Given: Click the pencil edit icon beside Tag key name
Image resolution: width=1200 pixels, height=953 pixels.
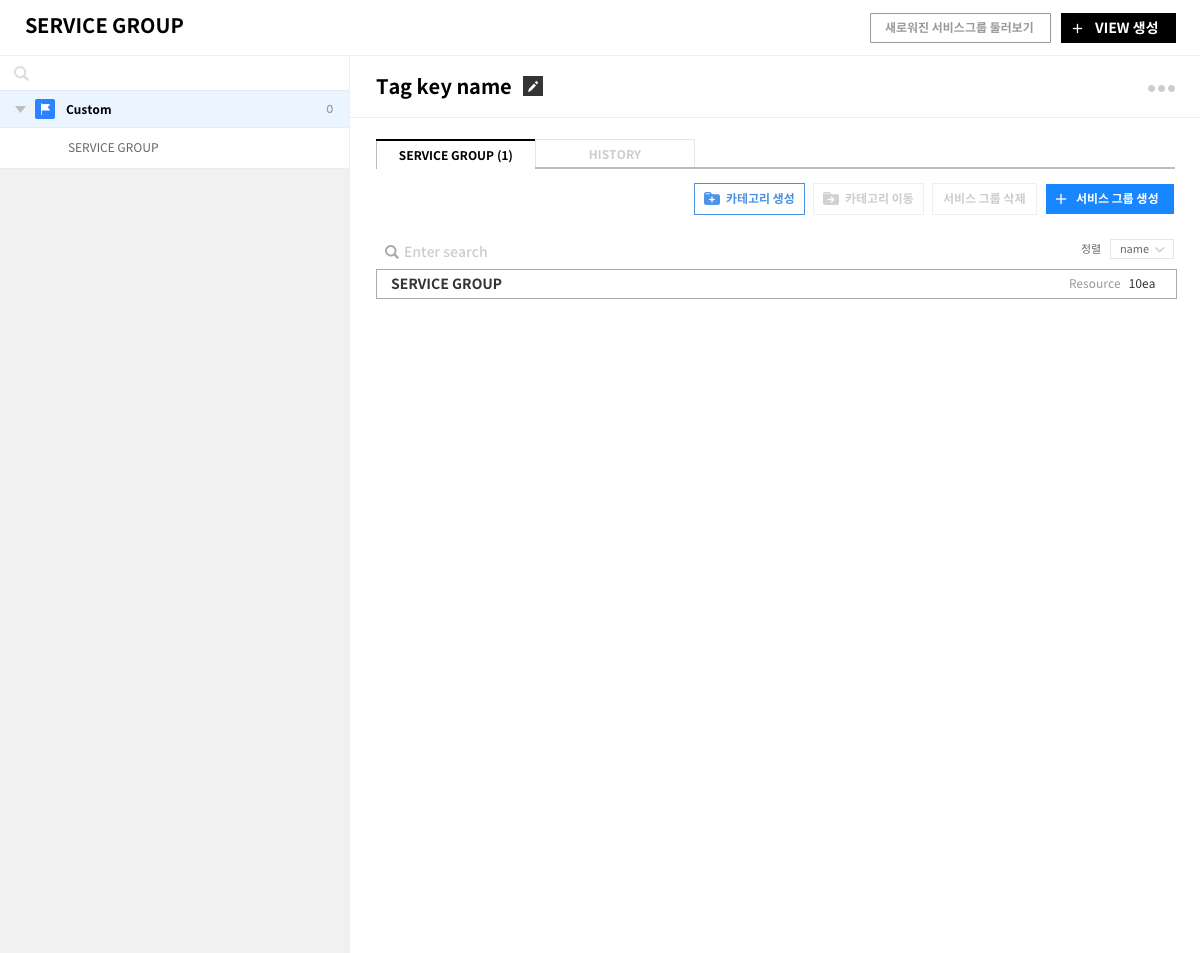Looking at the screenshot, I should (533, 87).
